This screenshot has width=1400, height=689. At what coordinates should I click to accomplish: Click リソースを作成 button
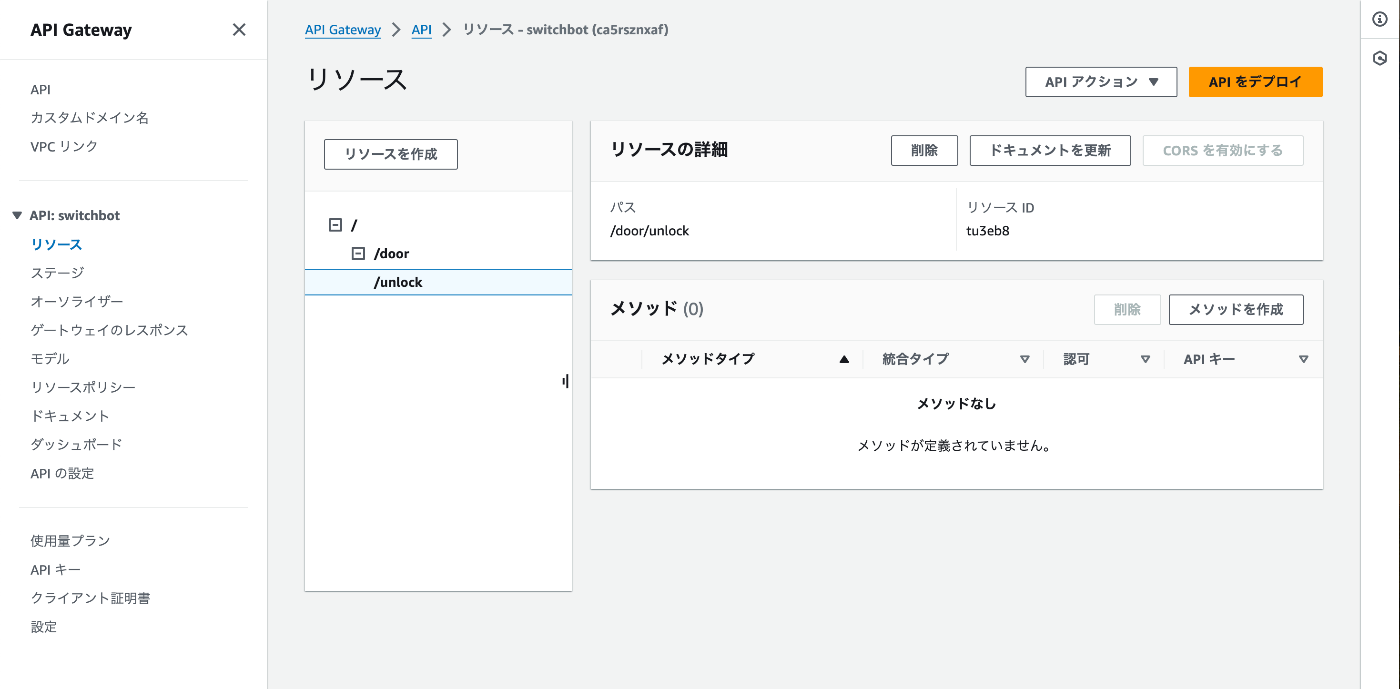pos(391,154)
